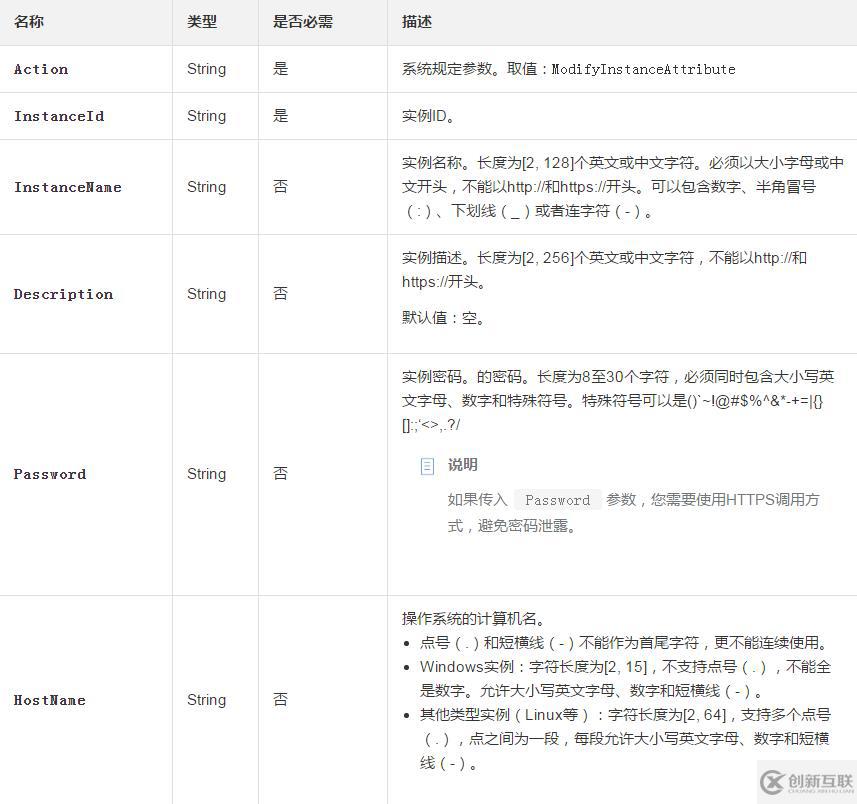Click the 操作系统的计算机名。 line
This screenshot has width=857, height=804.
point(474,619)
